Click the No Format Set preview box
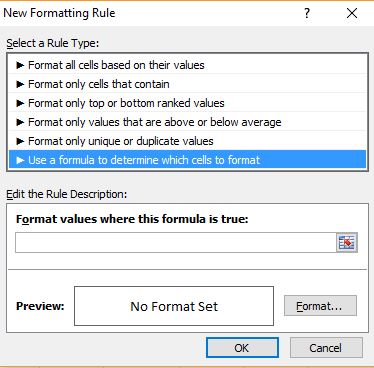The image size is (374, 368). point(174,306)
